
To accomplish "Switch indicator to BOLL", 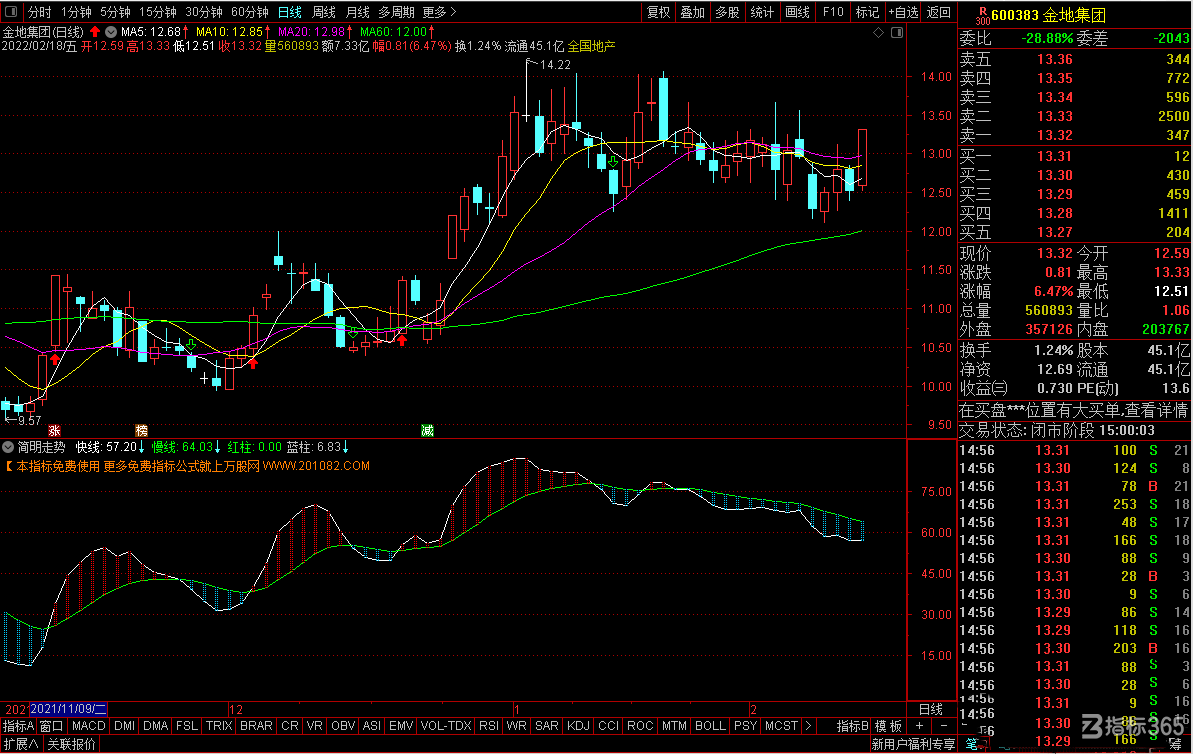I will 710,726.
